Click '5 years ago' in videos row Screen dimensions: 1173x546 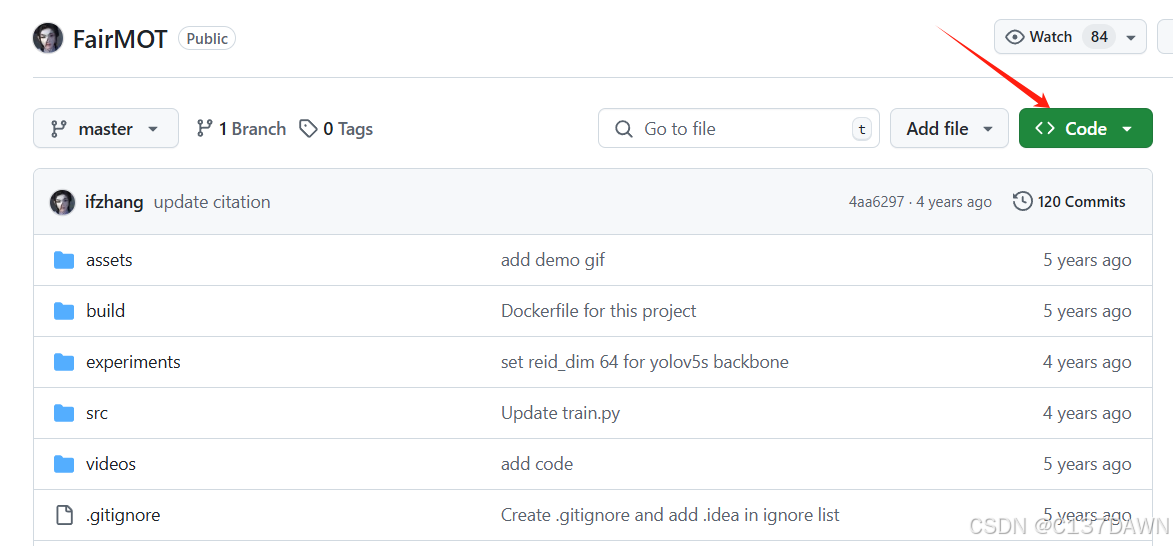[x=1087, y=464]
